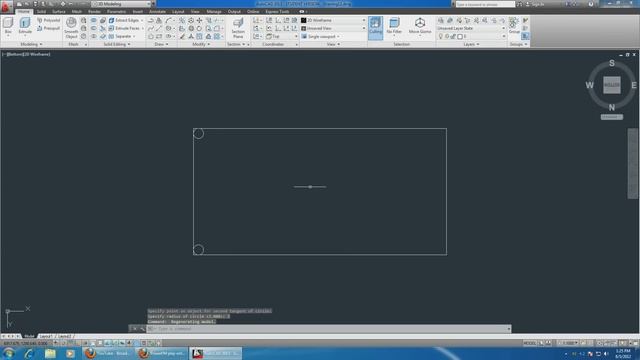Screen dimensions: 640x360
Task: Click the search keyword input field
Action: (x=485, y=4)
